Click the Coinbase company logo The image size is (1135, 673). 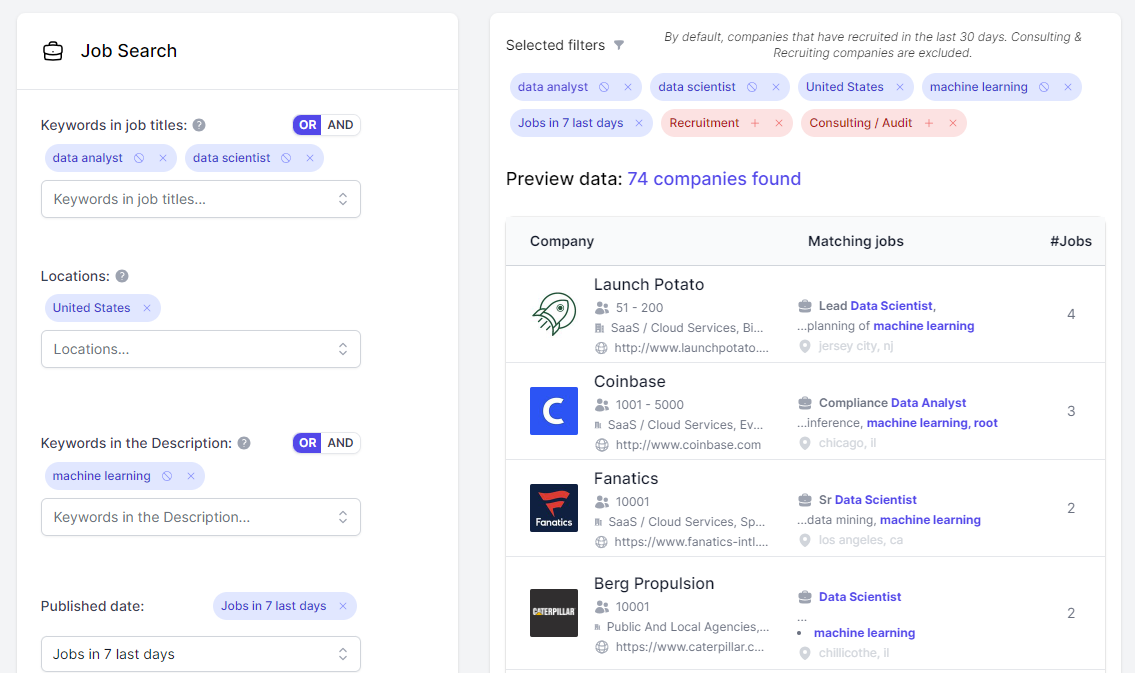pyautogui.click(x=553, y=411)
